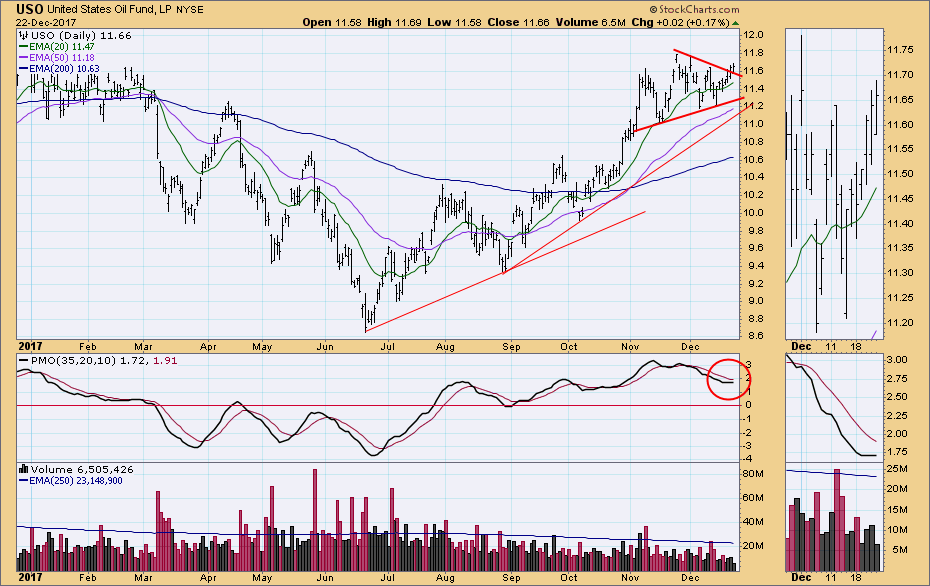Click the 8.6 price axis label
Image resolution: width=930 pixels, height=586 pixels.
click(754, 336)
